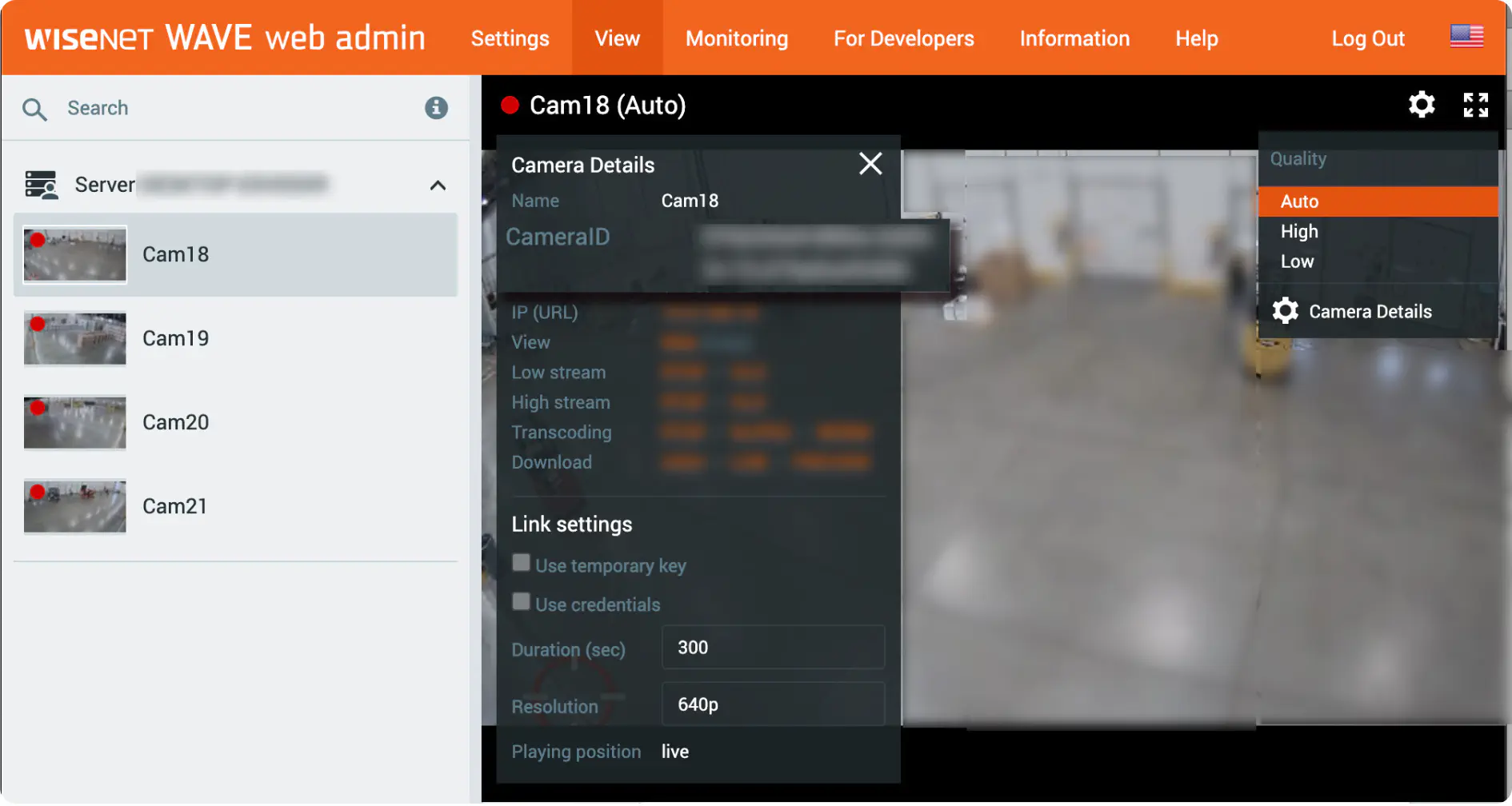Screen dimensions: 1512x806
Task: Go to the Monitoring menu
Action: (x=737, y=38)
